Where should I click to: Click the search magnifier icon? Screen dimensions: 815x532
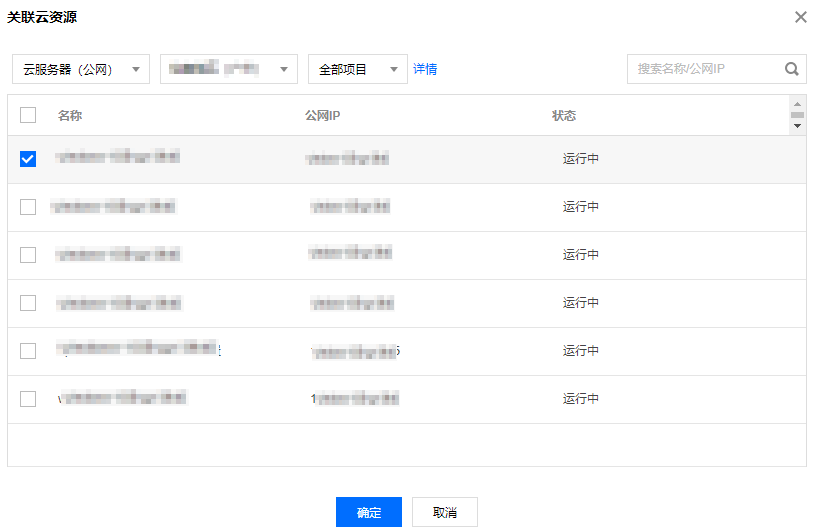[x=792, y=69]
